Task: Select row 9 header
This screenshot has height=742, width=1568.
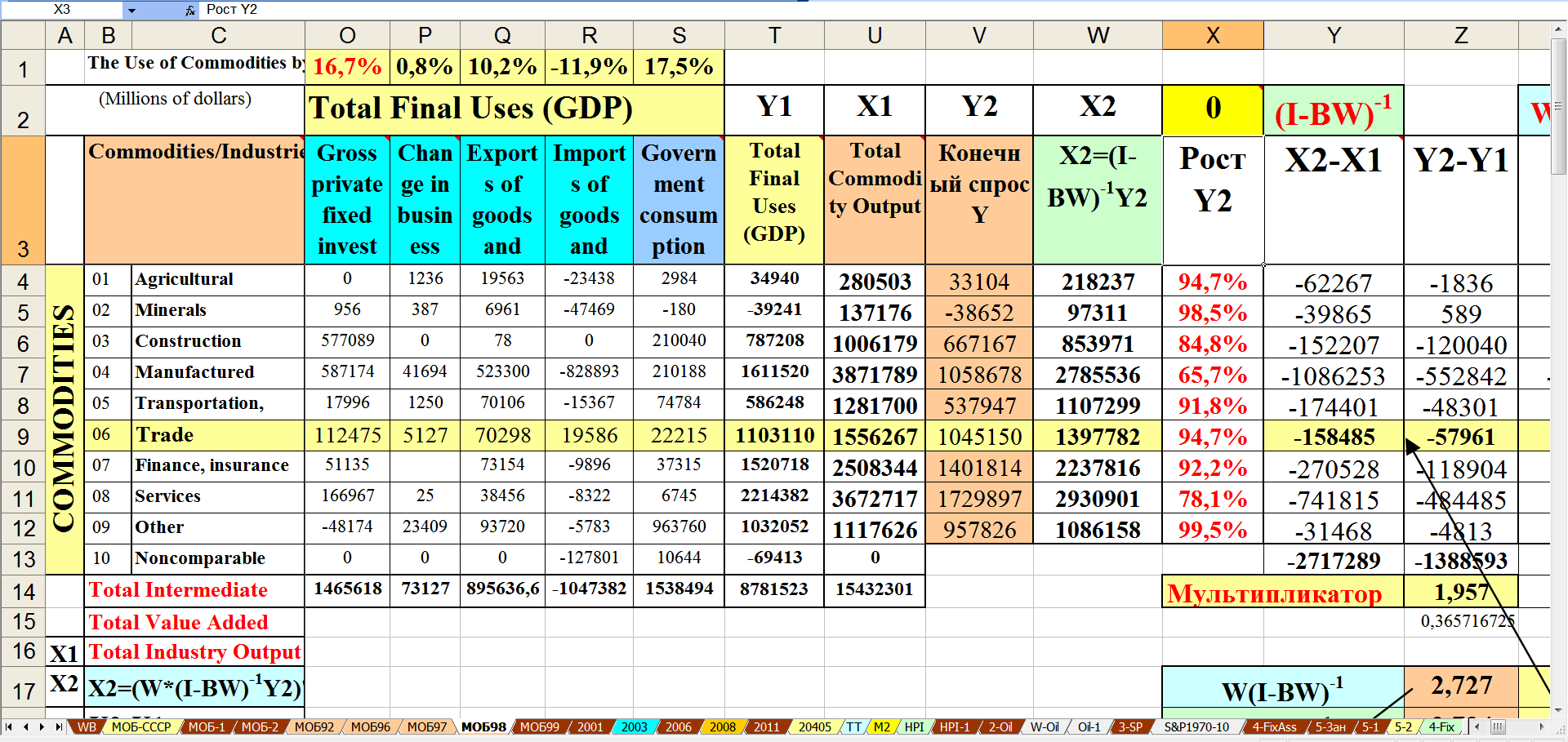Action: click(23, 437)
